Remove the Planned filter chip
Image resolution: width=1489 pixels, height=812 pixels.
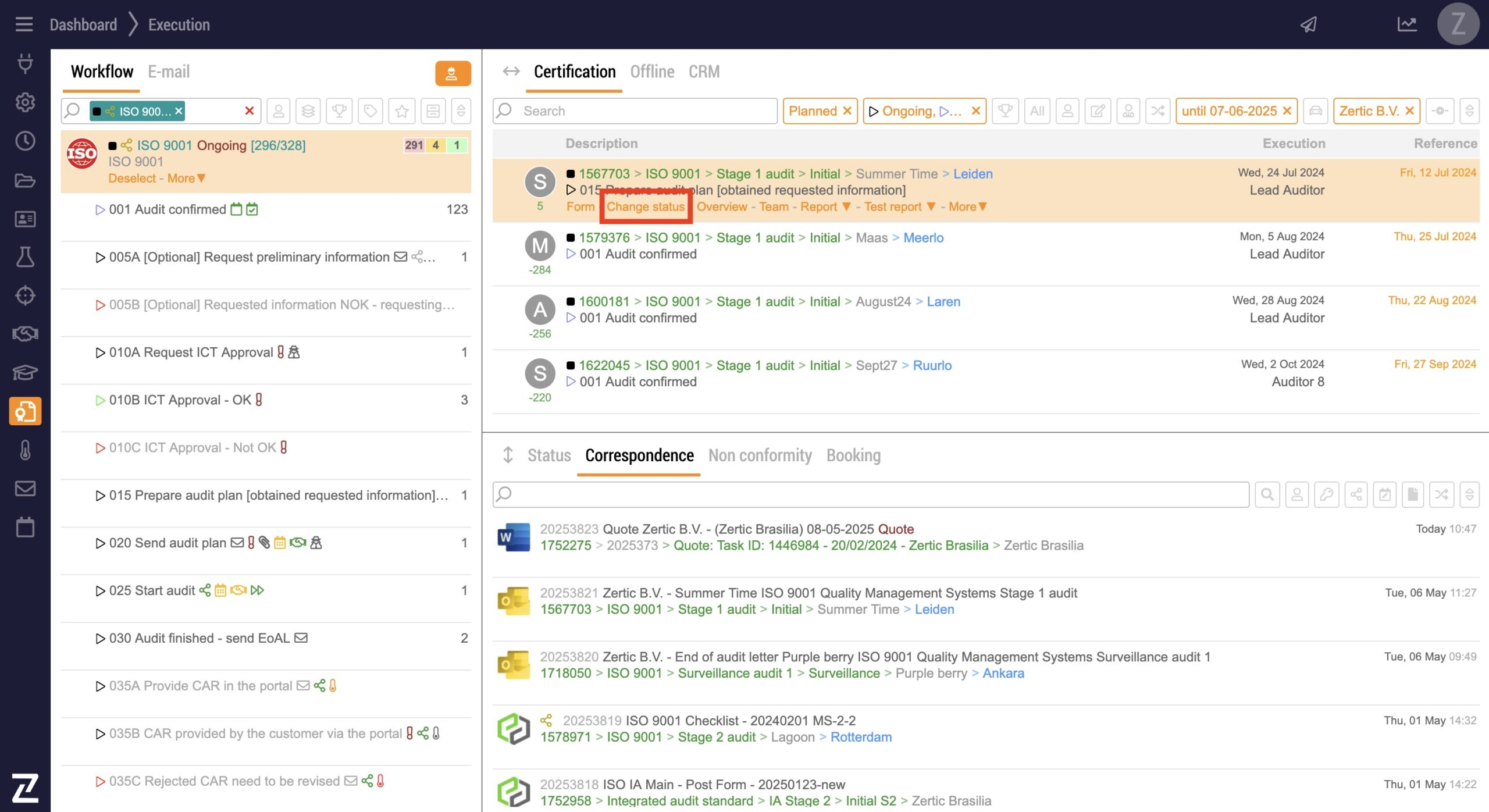(x=847, y=111)
